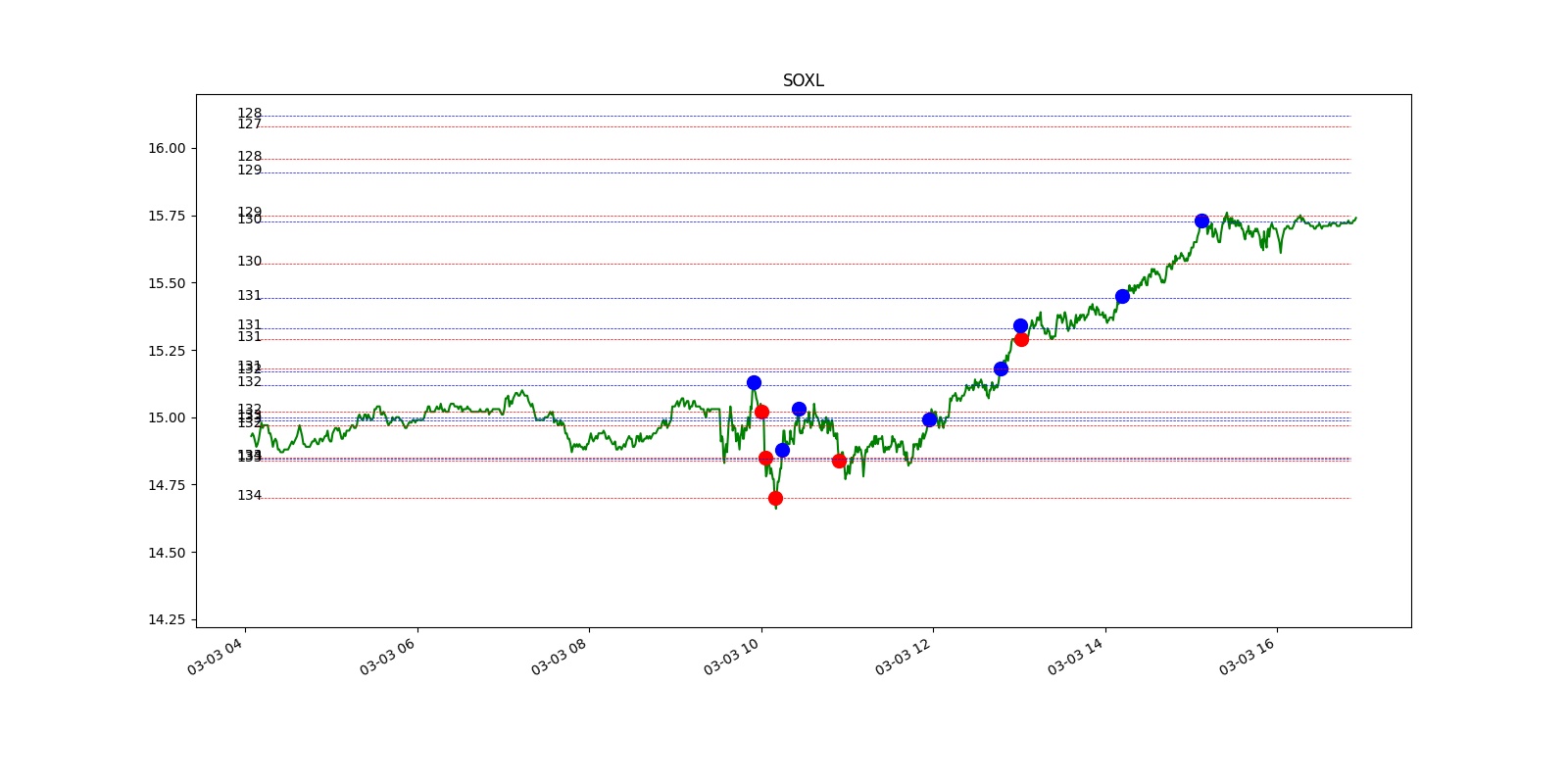Select the 14.50 y-axis tick label
Viewport: 1568px width, 784px height.
pos(167,553)
